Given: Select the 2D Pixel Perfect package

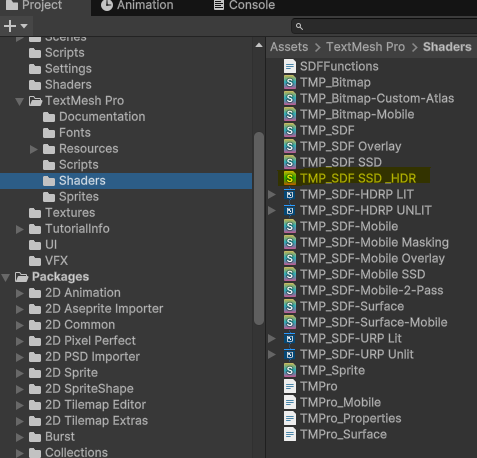Looking at the screenshot, I should [82, 341].
